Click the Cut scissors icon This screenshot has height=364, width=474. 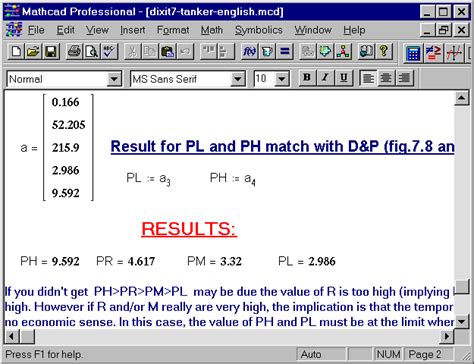click(132, 52)
